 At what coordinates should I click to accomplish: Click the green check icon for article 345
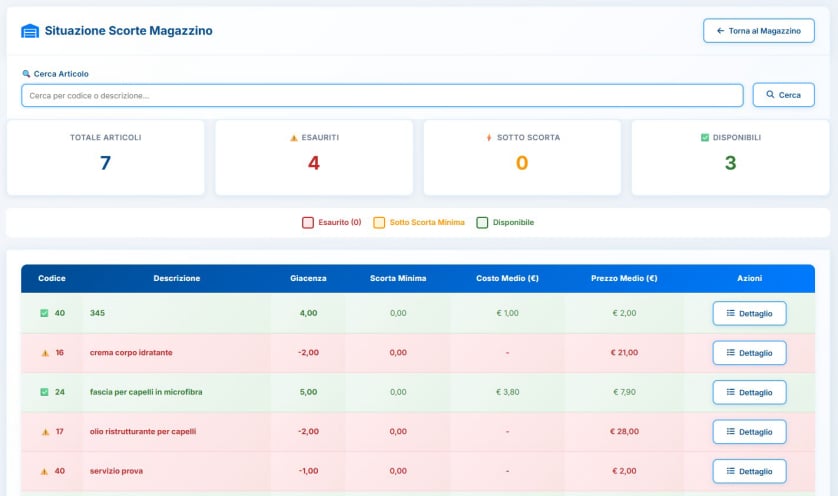click(44, 313)
